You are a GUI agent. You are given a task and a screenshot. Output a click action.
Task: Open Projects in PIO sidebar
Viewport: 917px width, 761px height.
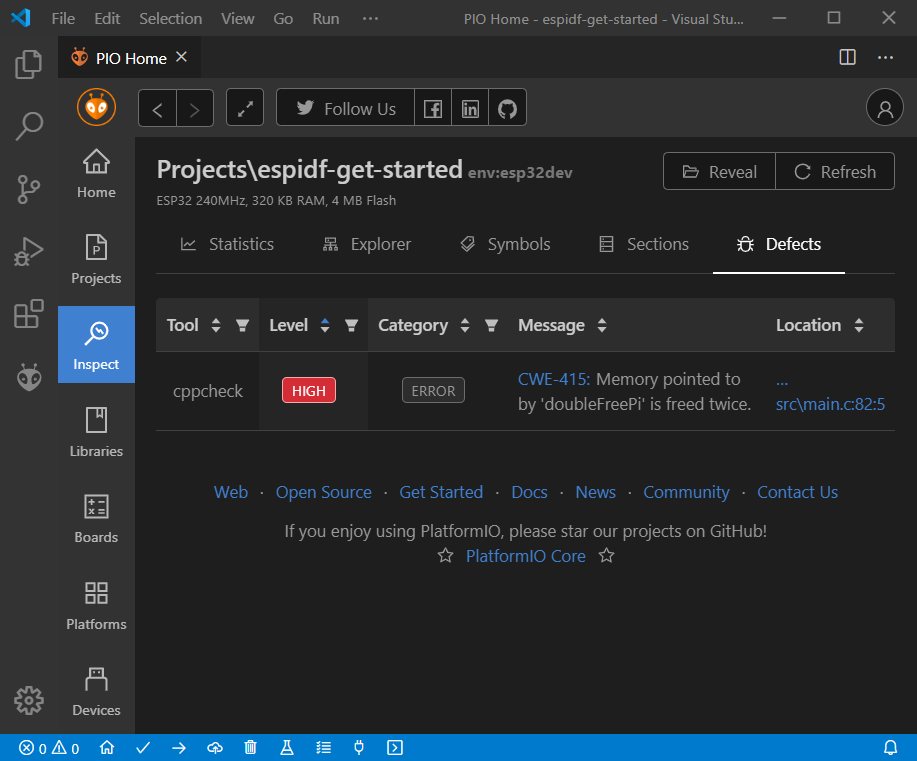click(x=96, y=259)
